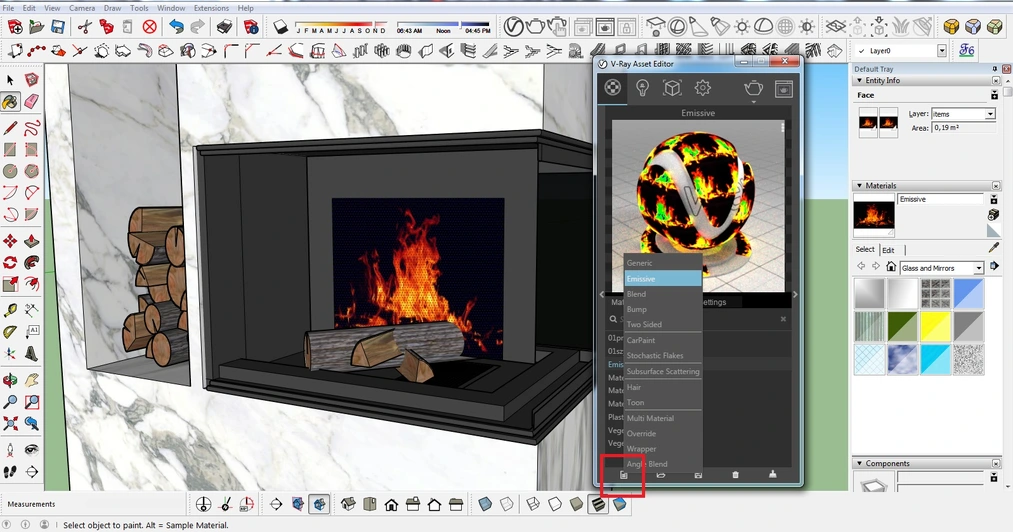Choose Emissive from material type list
Image resolution: width=1013 pixels, height=532 pixels.
pos(663,279)
